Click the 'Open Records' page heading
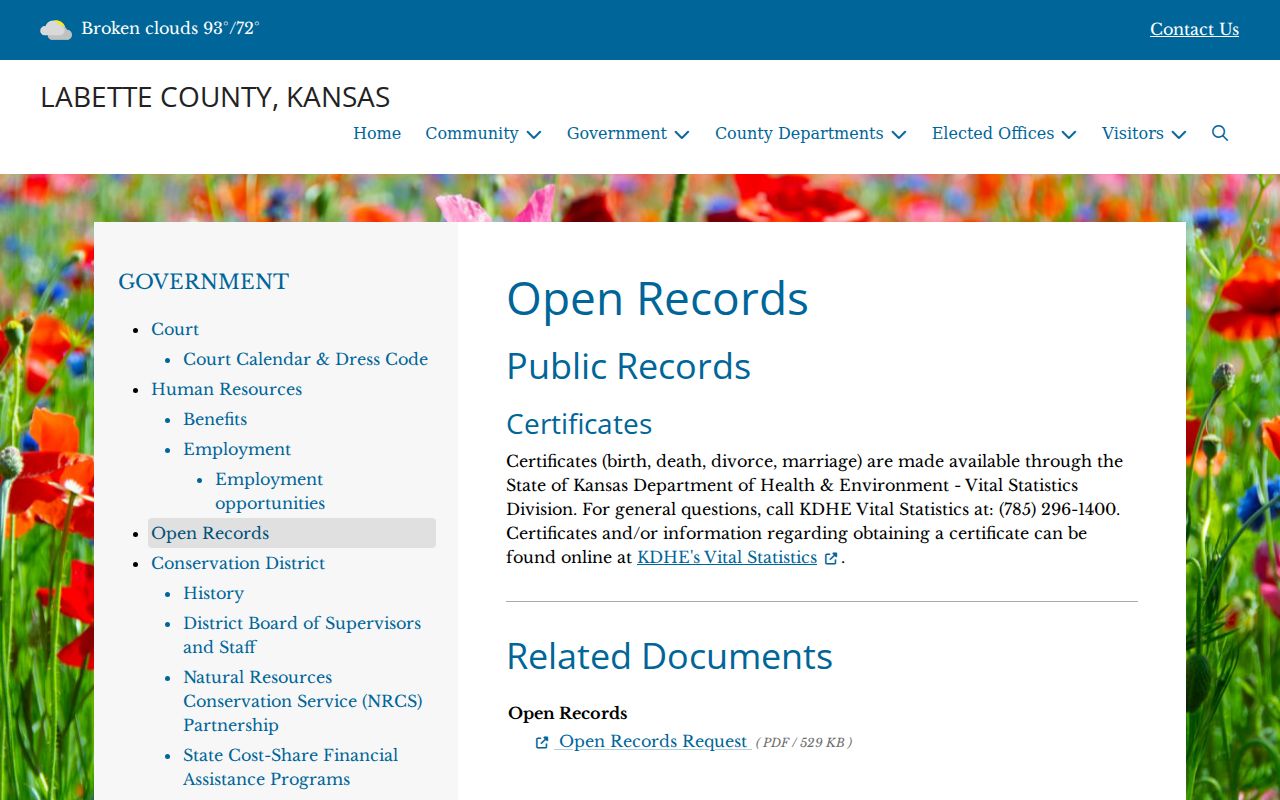The width and height of the screenshot is (1280, 800). pyautogui.click(x=657, y=298)
